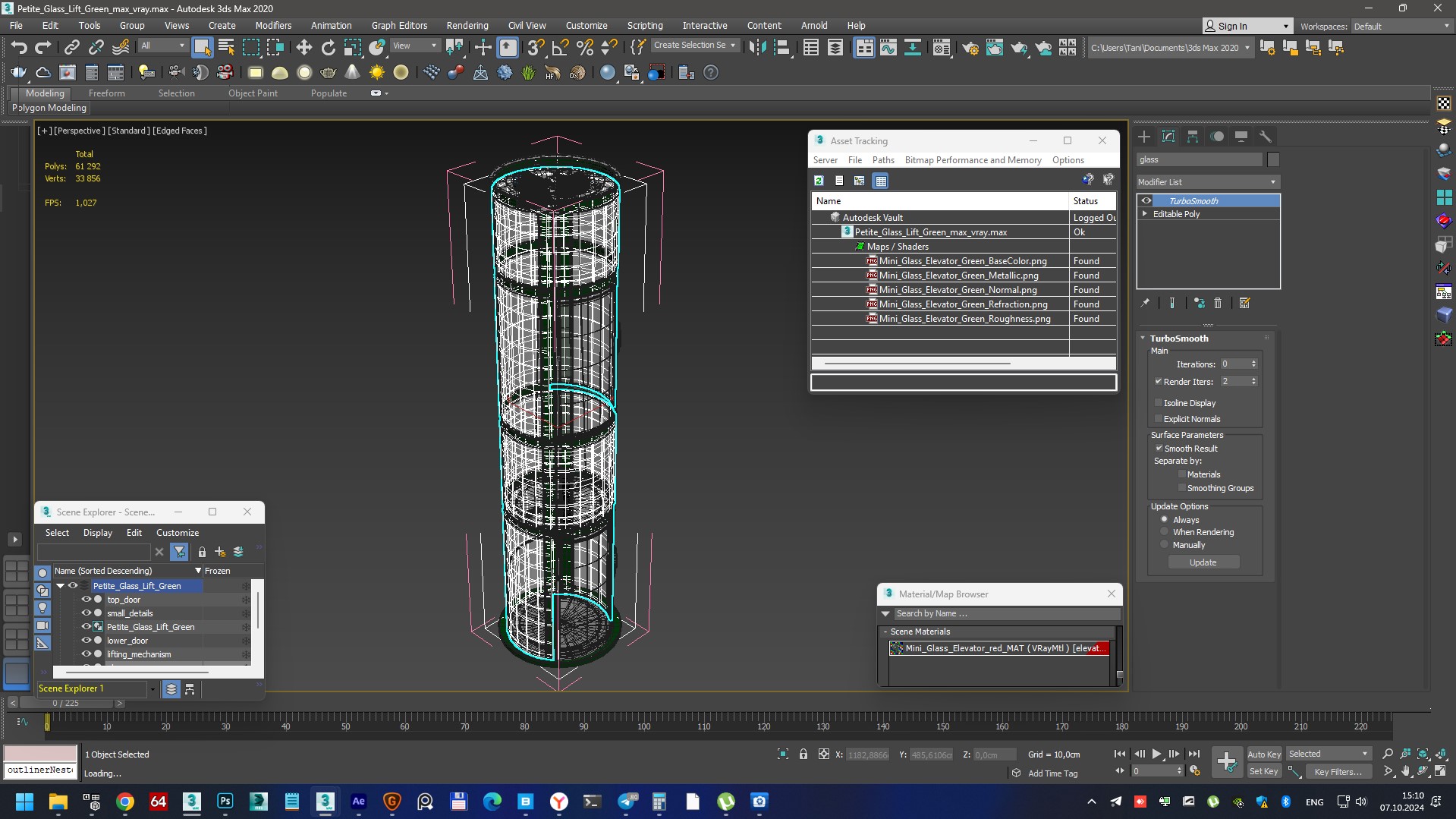Click the lock icon in Scene Explorer toolbar
The height and width of the screenshot is (819, 1456).
[x=202, y=552]
